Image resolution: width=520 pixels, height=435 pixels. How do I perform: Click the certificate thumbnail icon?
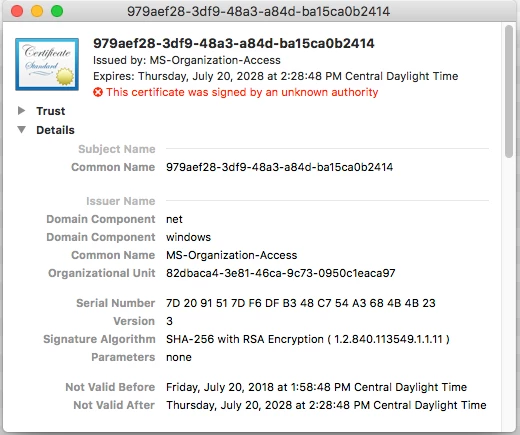pos(47,64)
